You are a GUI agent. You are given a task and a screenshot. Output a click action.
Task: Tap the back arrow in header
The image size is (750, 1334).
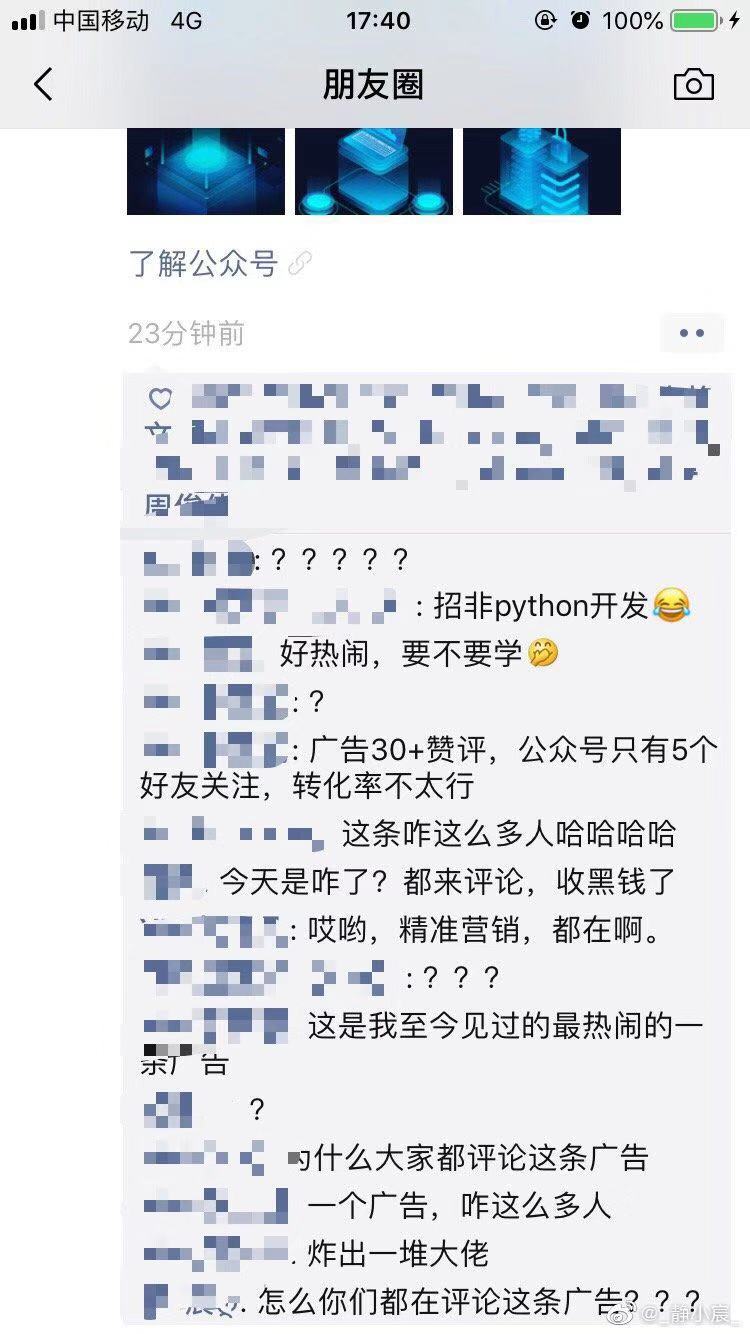tap(43, 85)
